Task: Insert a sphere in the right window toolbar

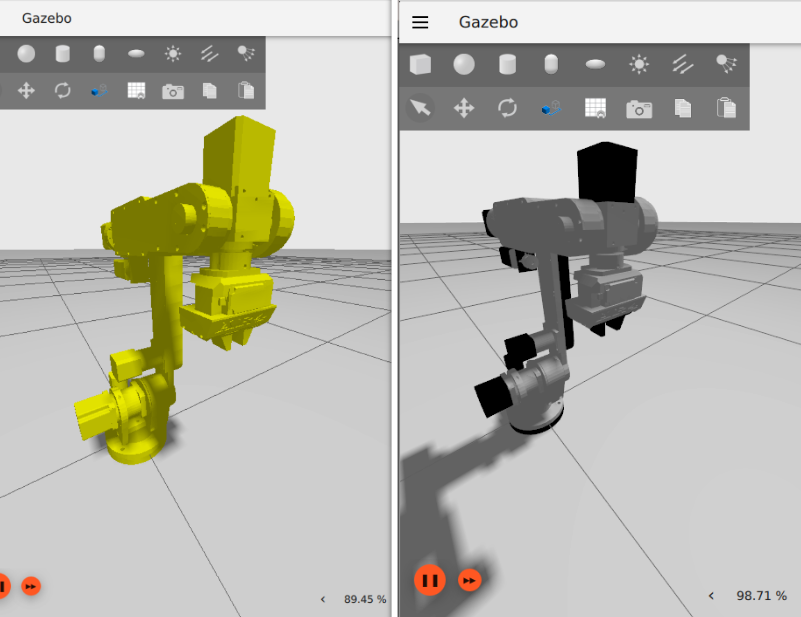Action: pos(464,65)
